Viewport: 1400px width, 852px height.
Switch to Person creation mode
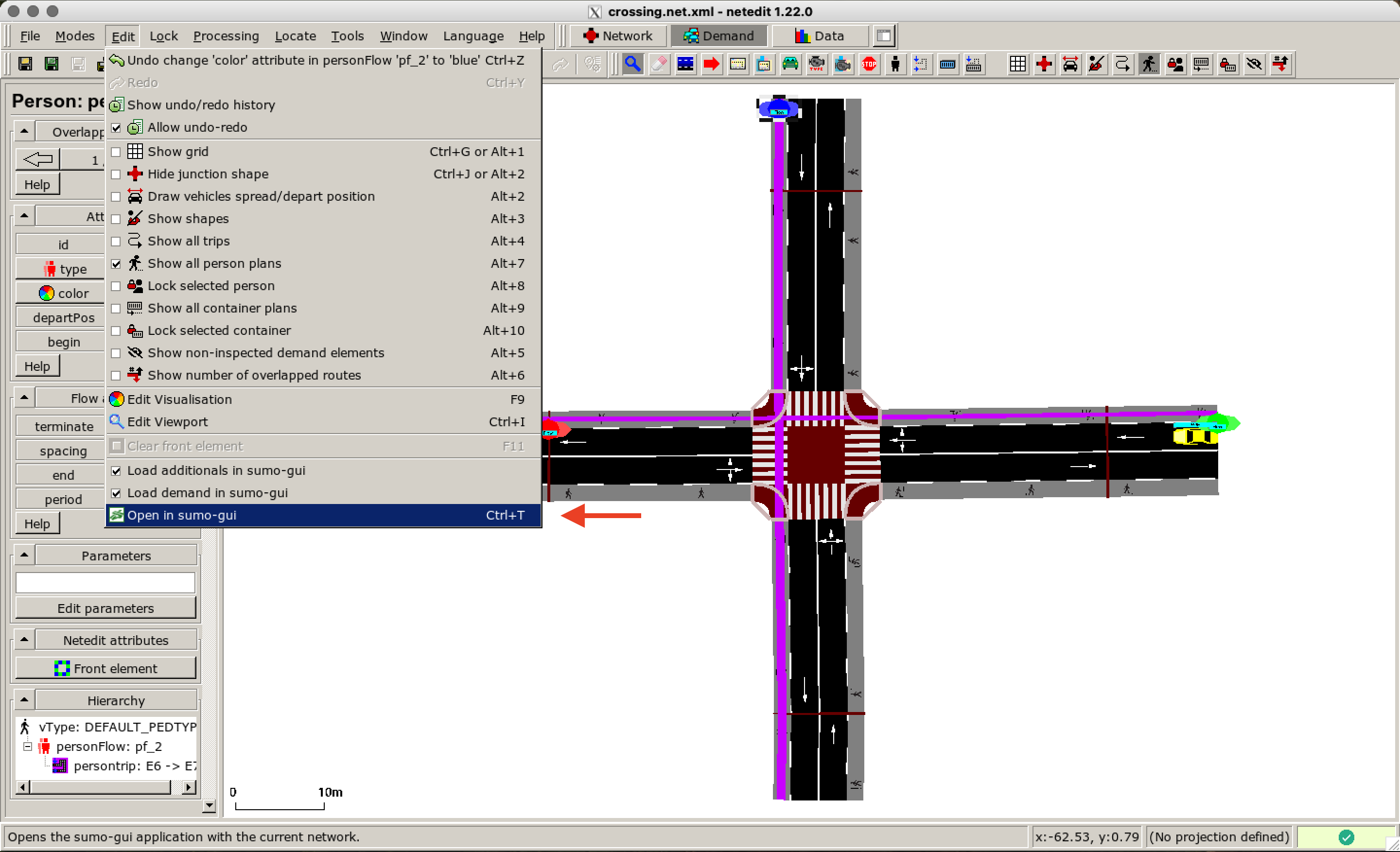click(x=895, y=64)
